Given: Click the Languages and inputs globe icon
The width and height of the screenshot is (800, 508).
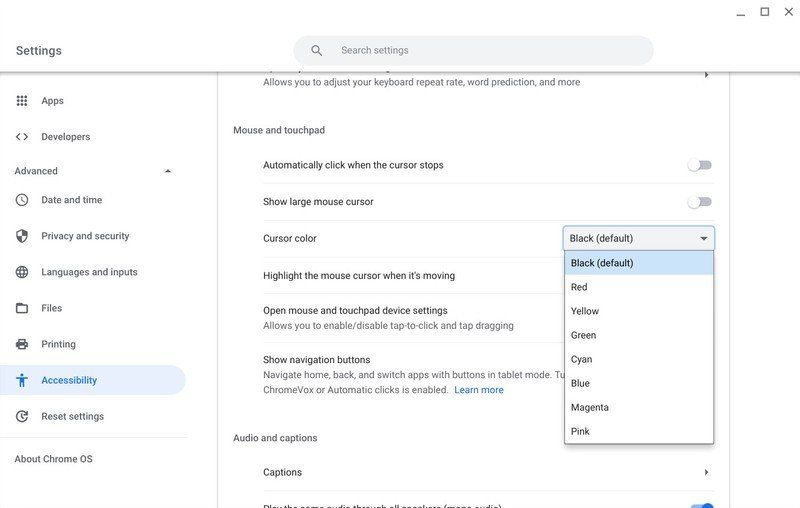Looking at the screenshot, I should 22,272.
